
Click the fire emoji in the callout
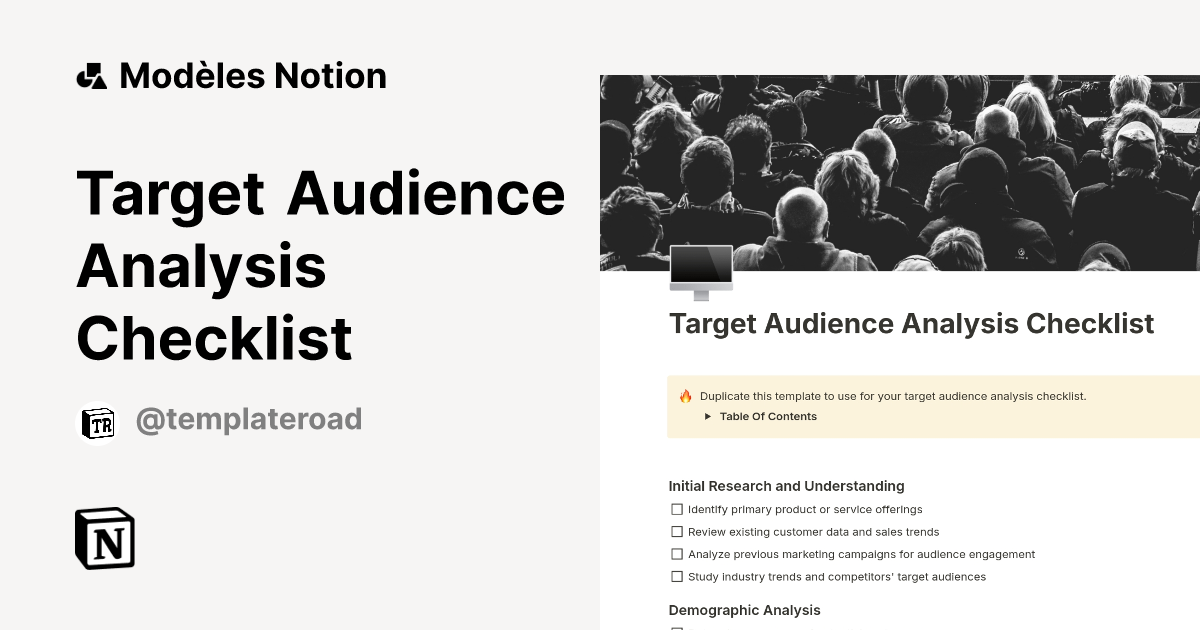click(684, 396)
